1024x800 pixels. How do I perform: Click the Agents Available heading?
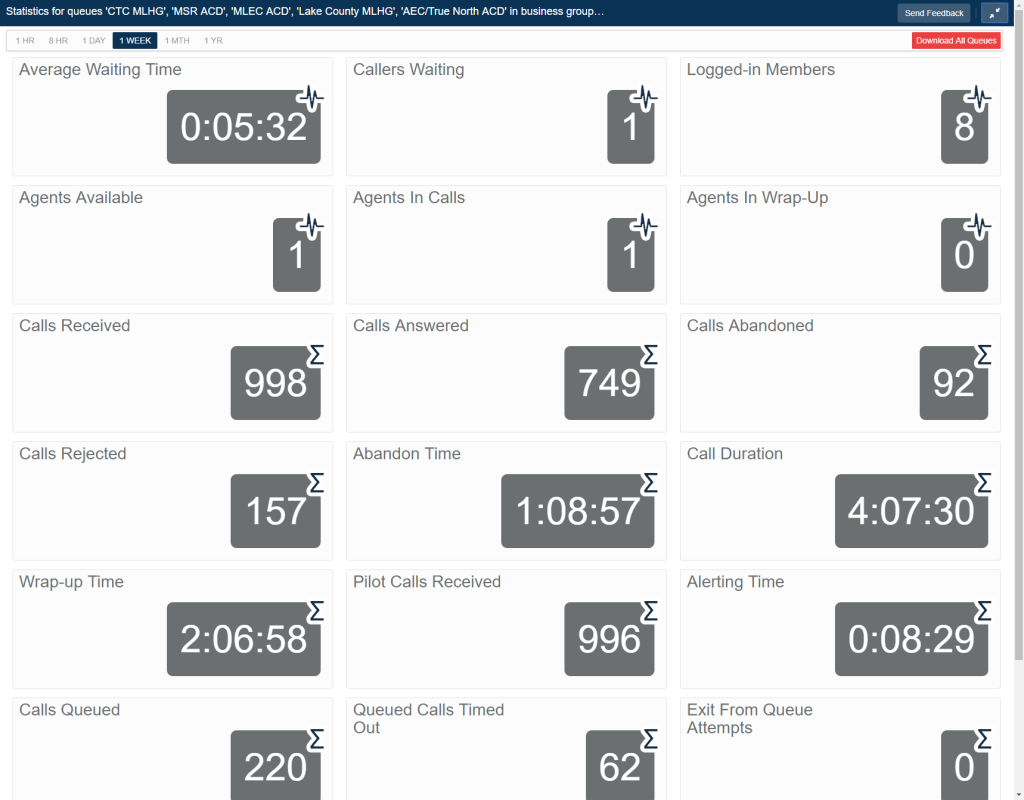81,197
